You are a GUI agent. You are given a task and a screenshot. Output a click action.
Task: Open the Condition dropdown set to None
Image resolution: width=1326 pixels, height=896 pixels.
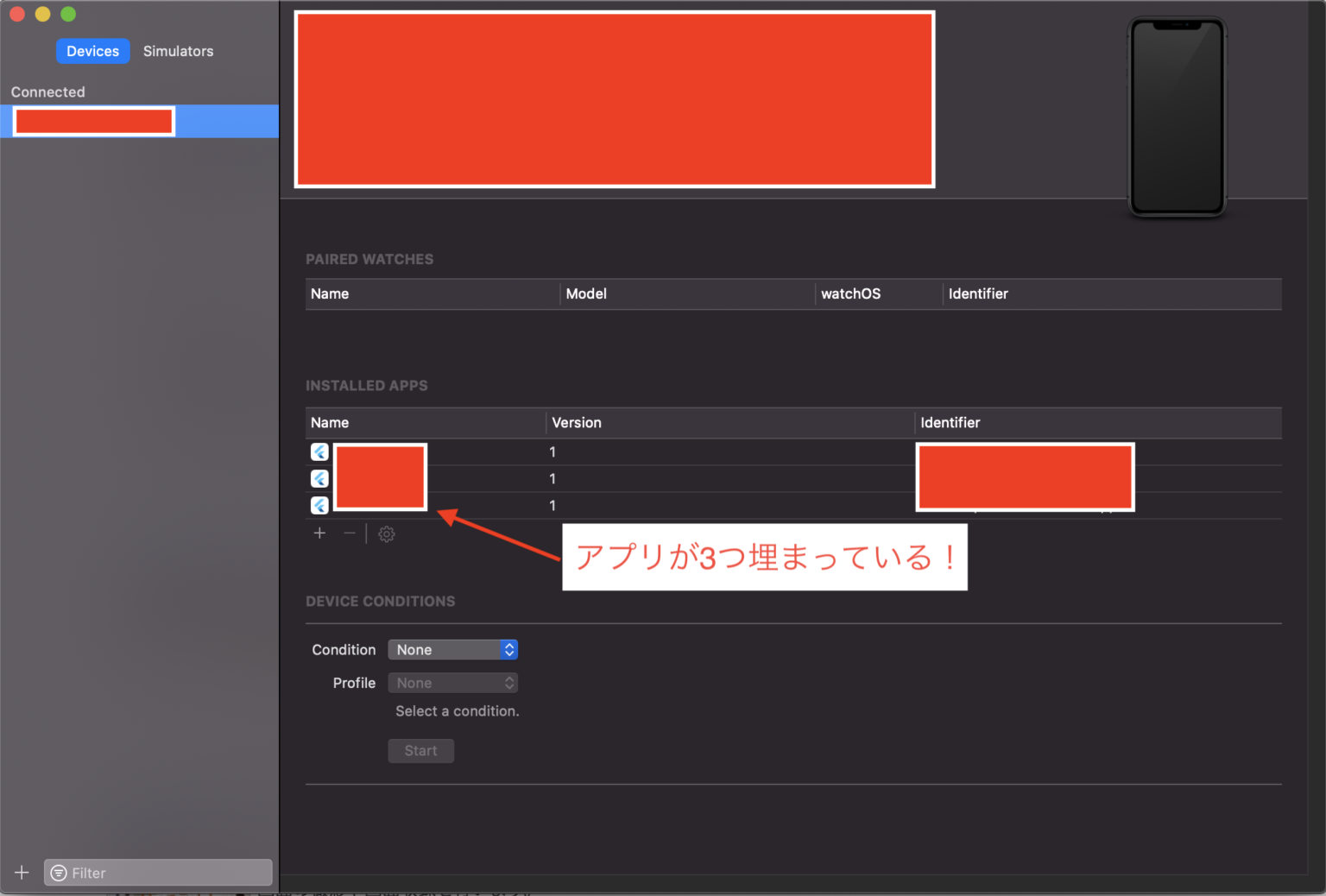[x=446, y=649]
